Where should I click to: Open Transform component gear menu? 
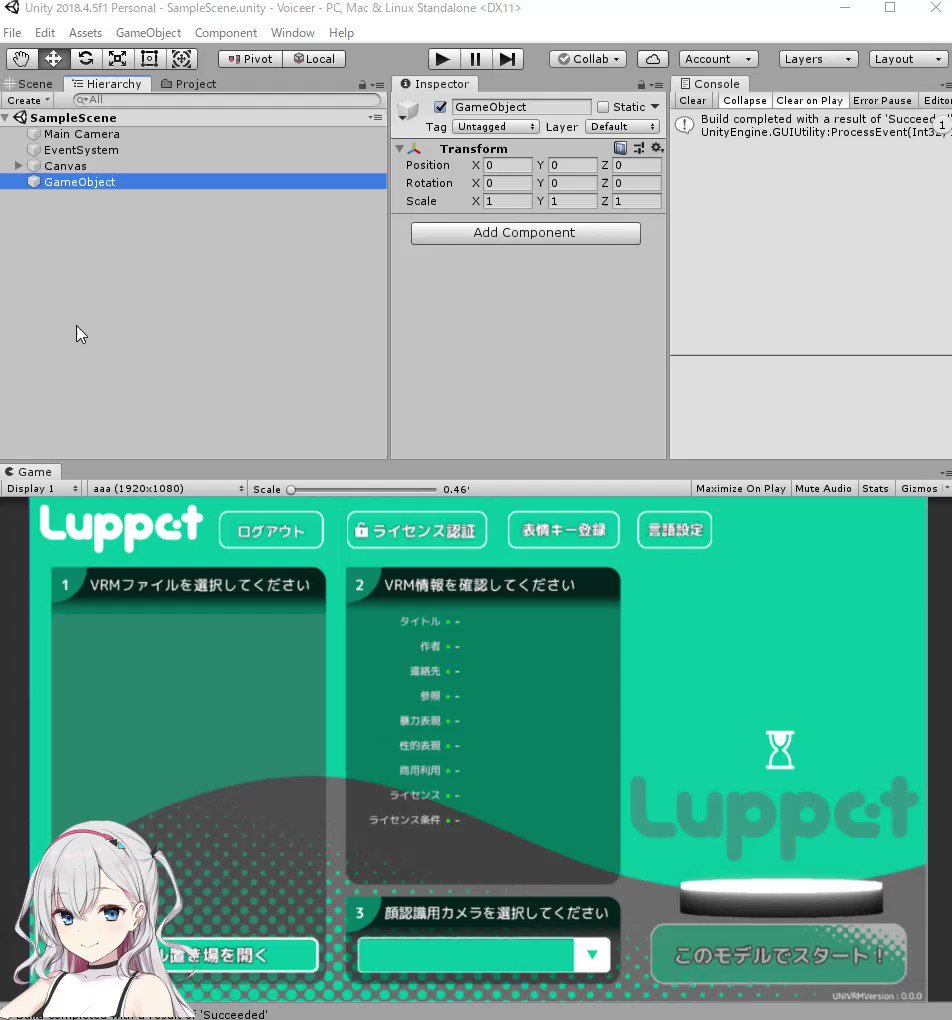[657, 148]
